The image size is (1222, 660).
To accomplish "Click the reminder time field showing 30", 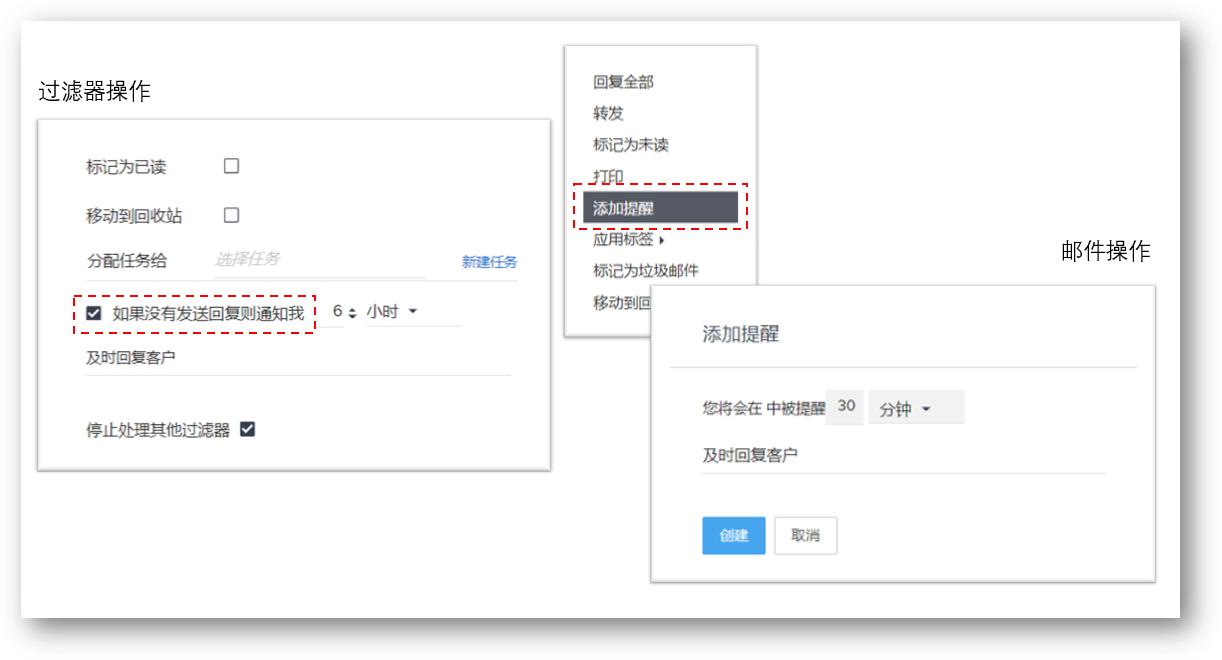I will click(x=846, y=407).
